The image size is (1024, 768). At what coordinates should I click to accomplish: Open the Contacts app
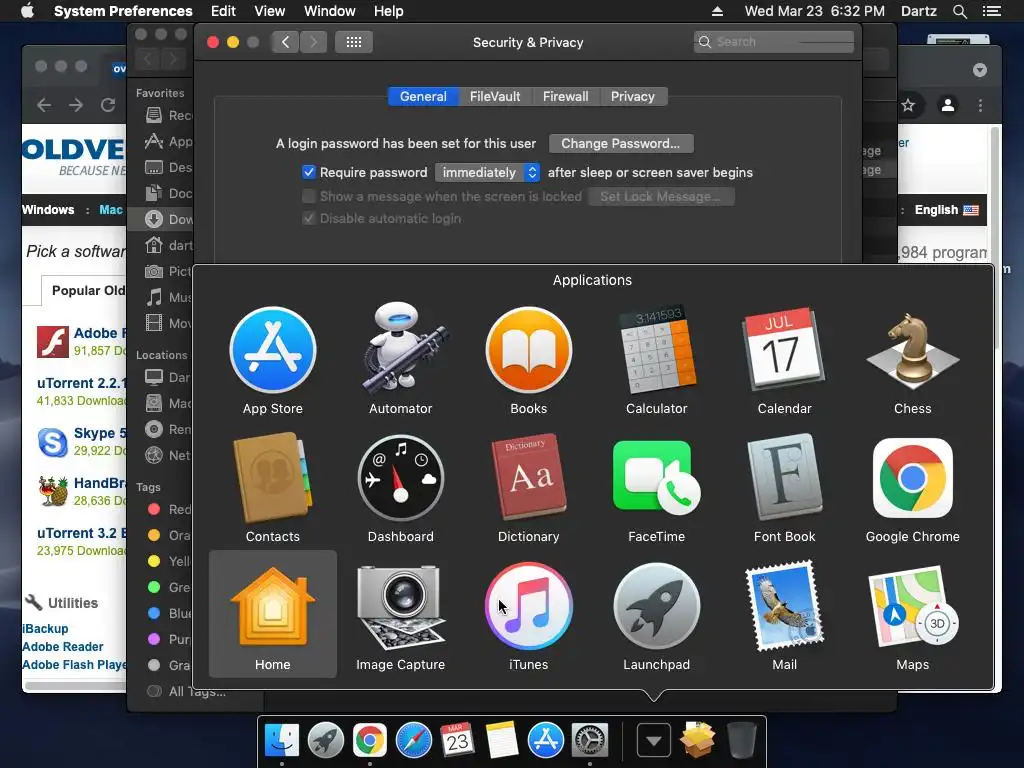tap(272, 477)
